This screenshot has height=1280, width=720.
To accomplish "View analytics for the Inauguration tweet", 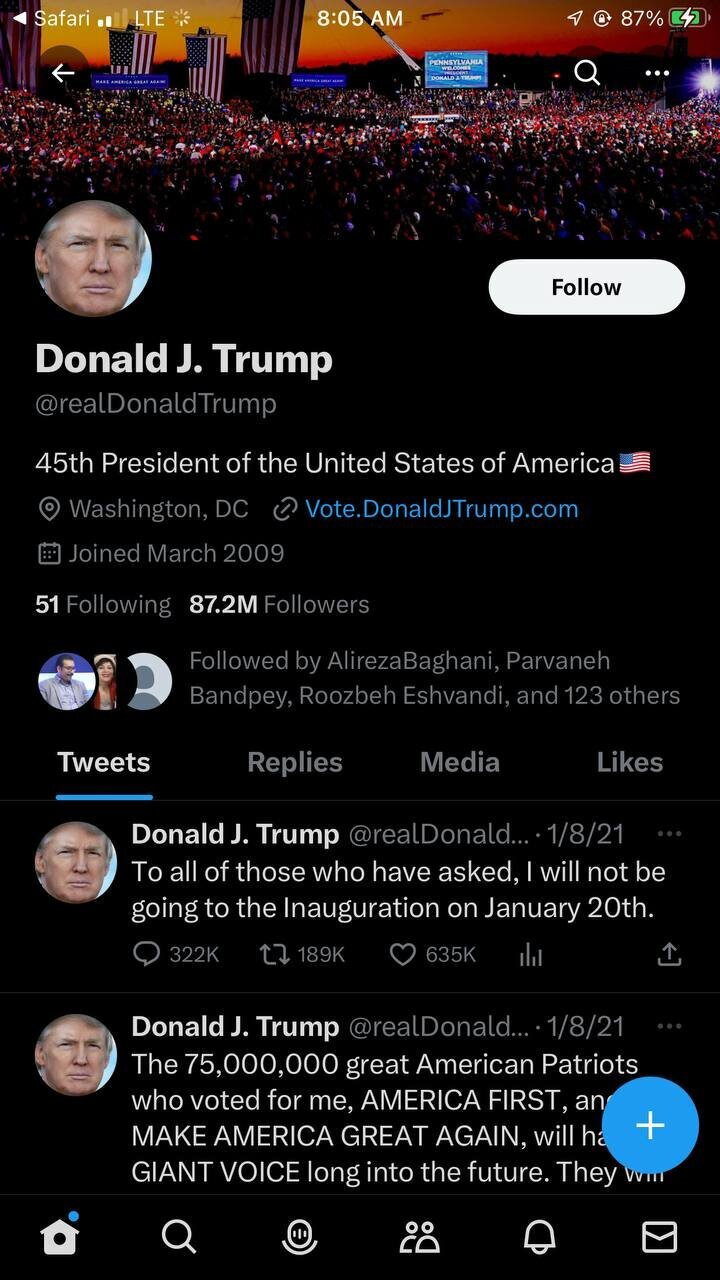I will tap(531, 955).
